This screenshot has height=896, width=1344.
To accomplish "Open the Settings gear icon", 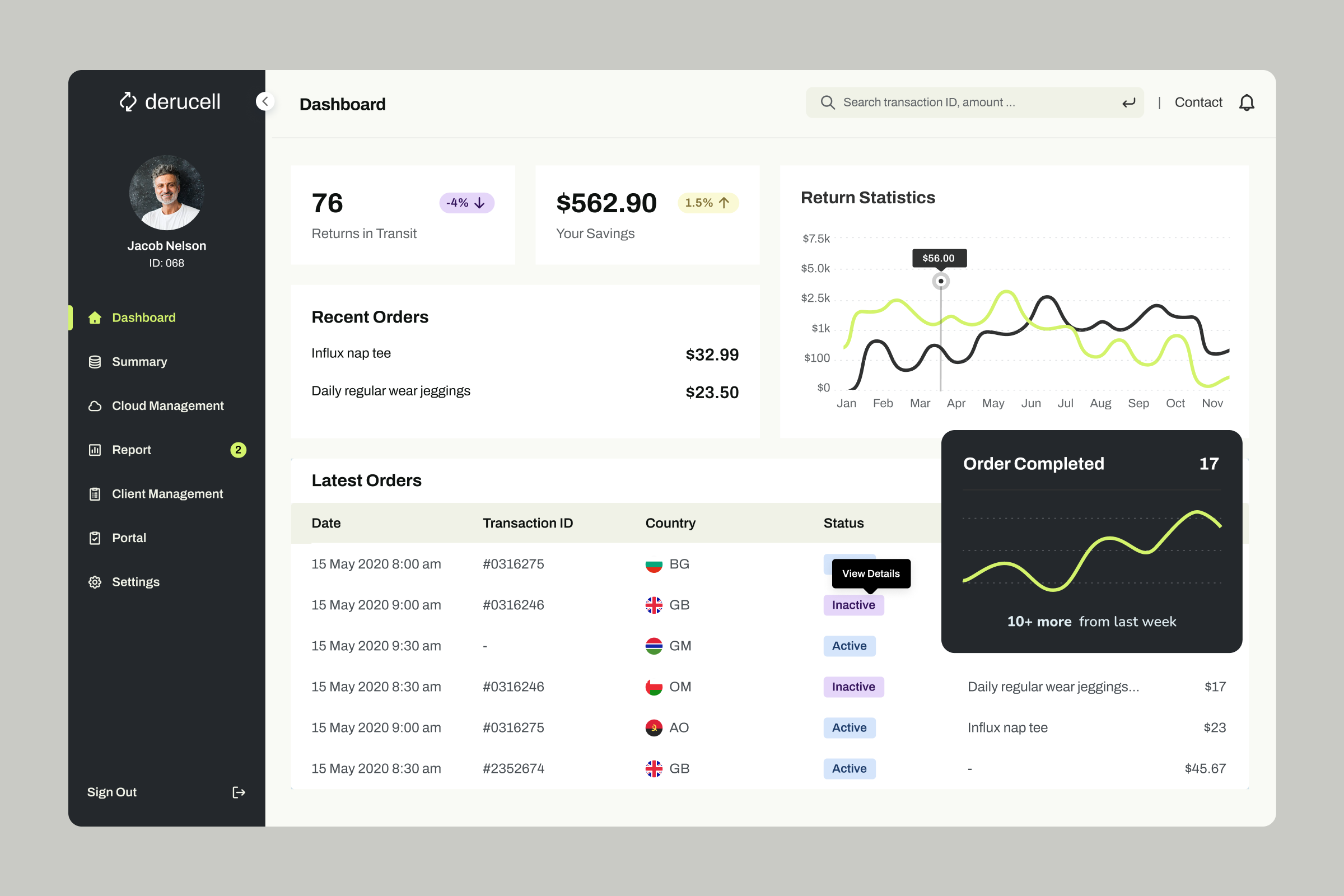I will 95,582.
